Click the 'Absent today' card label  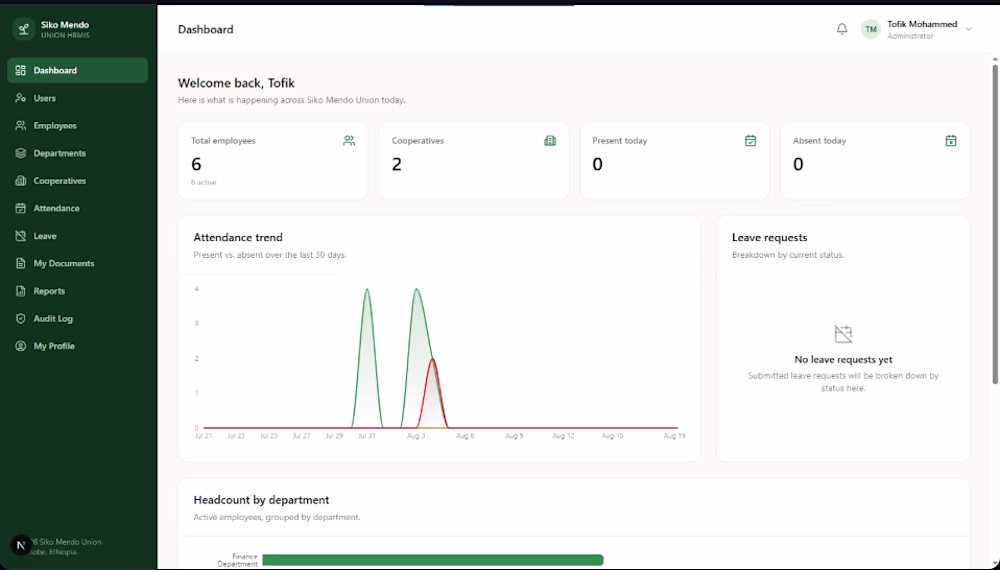click(820, 141)
